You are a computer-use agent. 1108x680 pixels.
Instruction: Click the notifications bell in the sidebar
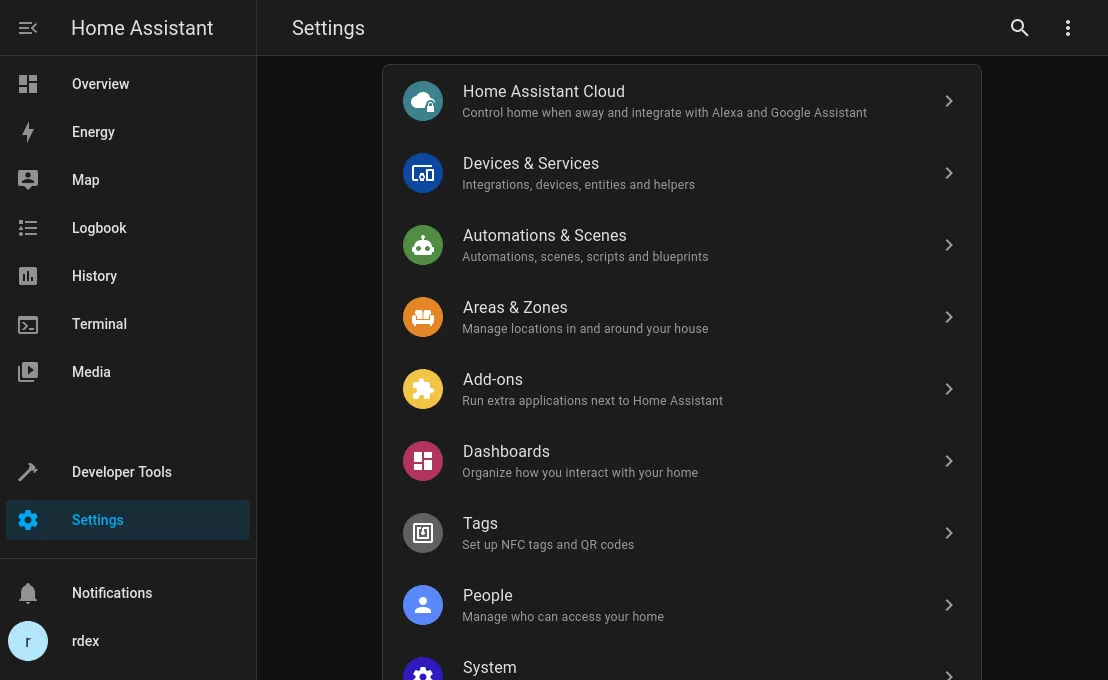click(28, 593)
